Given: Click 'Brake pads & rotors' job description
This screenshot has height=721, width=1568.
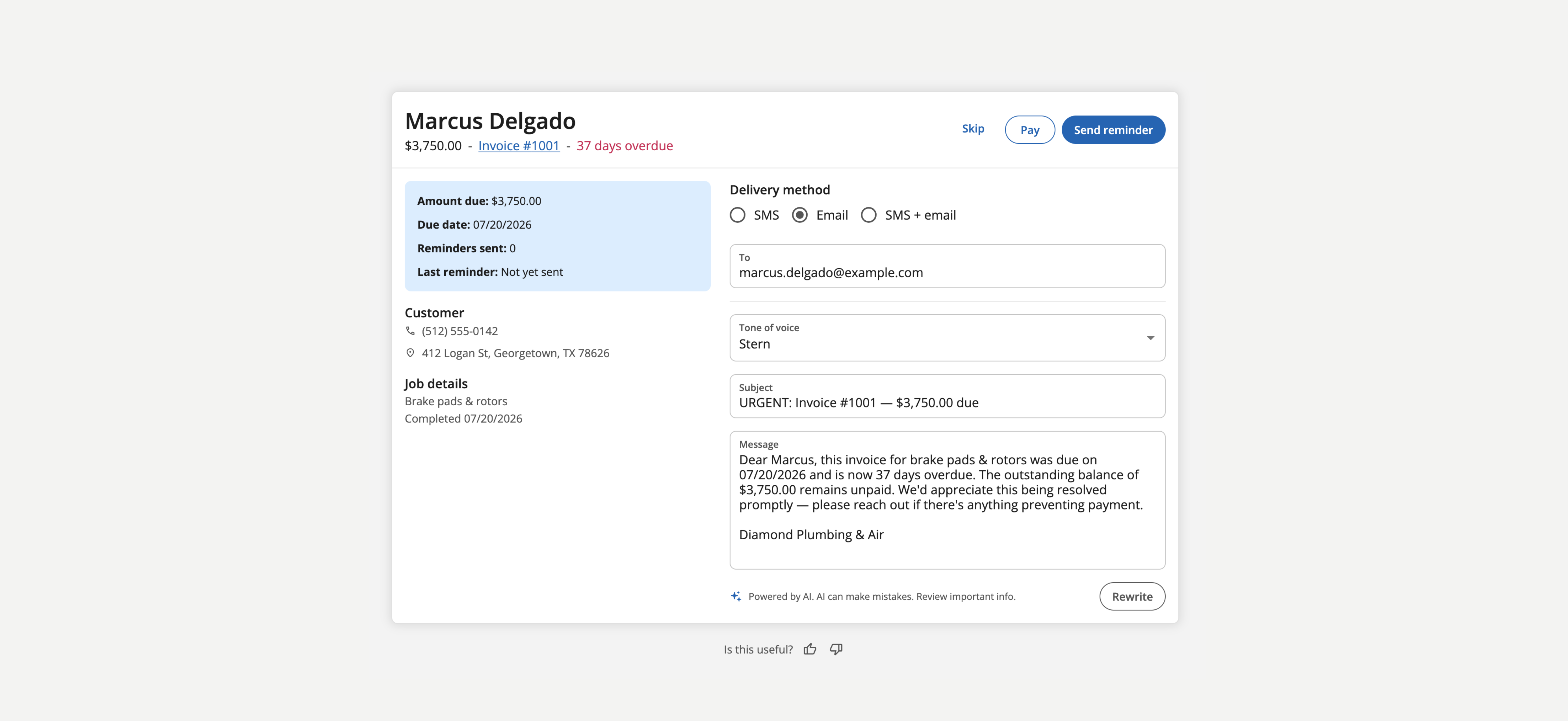Looking at the screenshot, I should click(456, 401).
